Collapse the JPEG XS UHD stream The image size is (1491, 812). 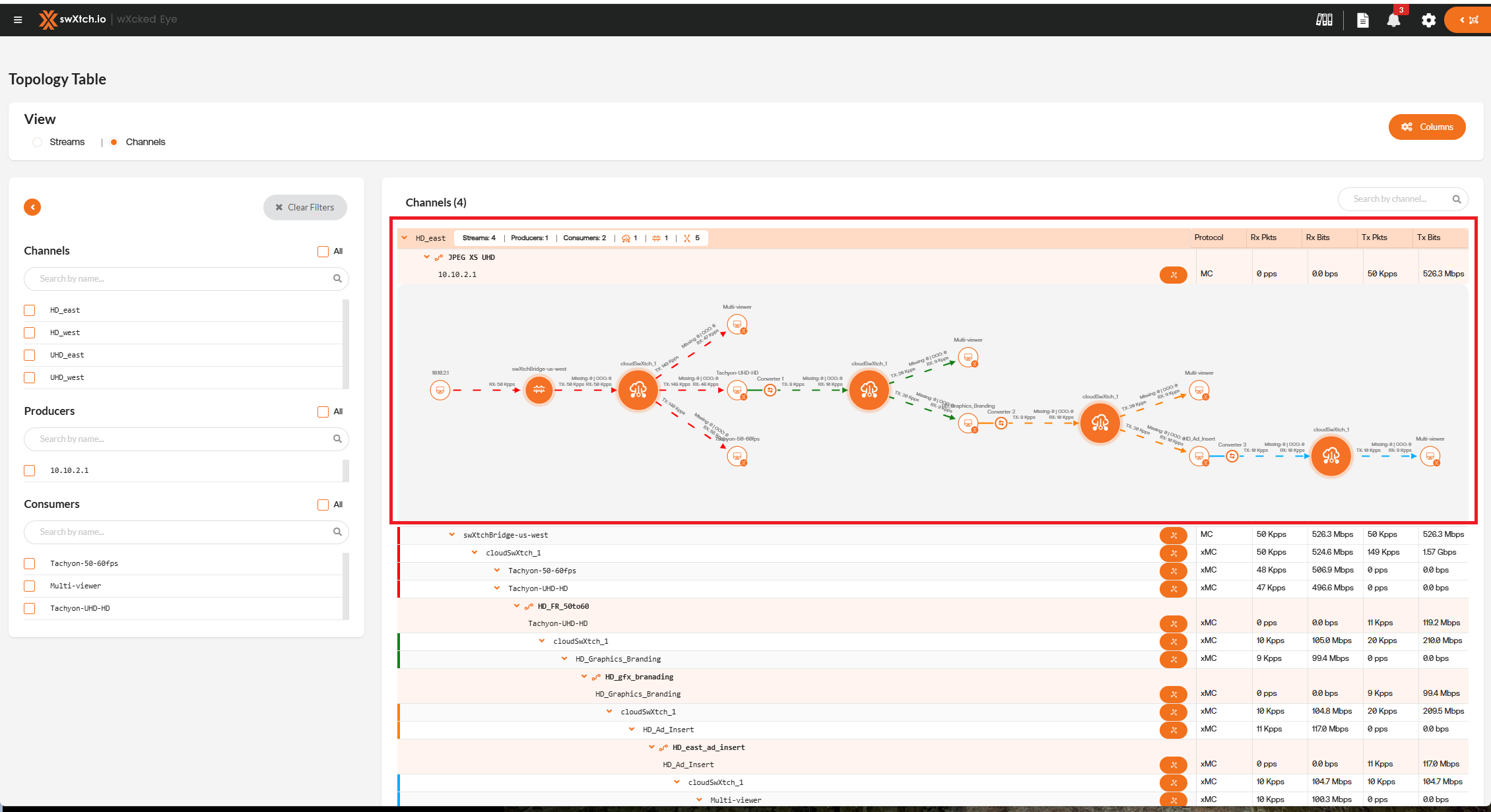click(x=426, y=257)
